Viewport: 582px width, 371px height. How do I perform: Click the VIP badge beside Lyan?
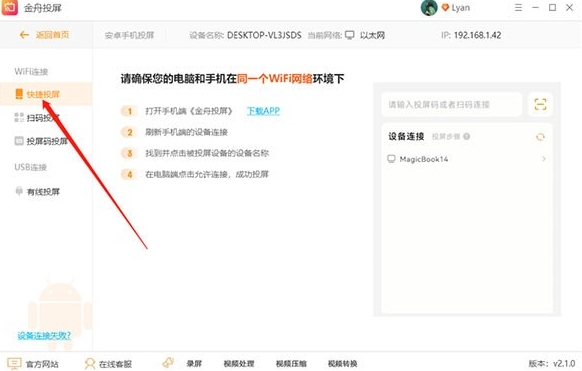tap(445, 7)
